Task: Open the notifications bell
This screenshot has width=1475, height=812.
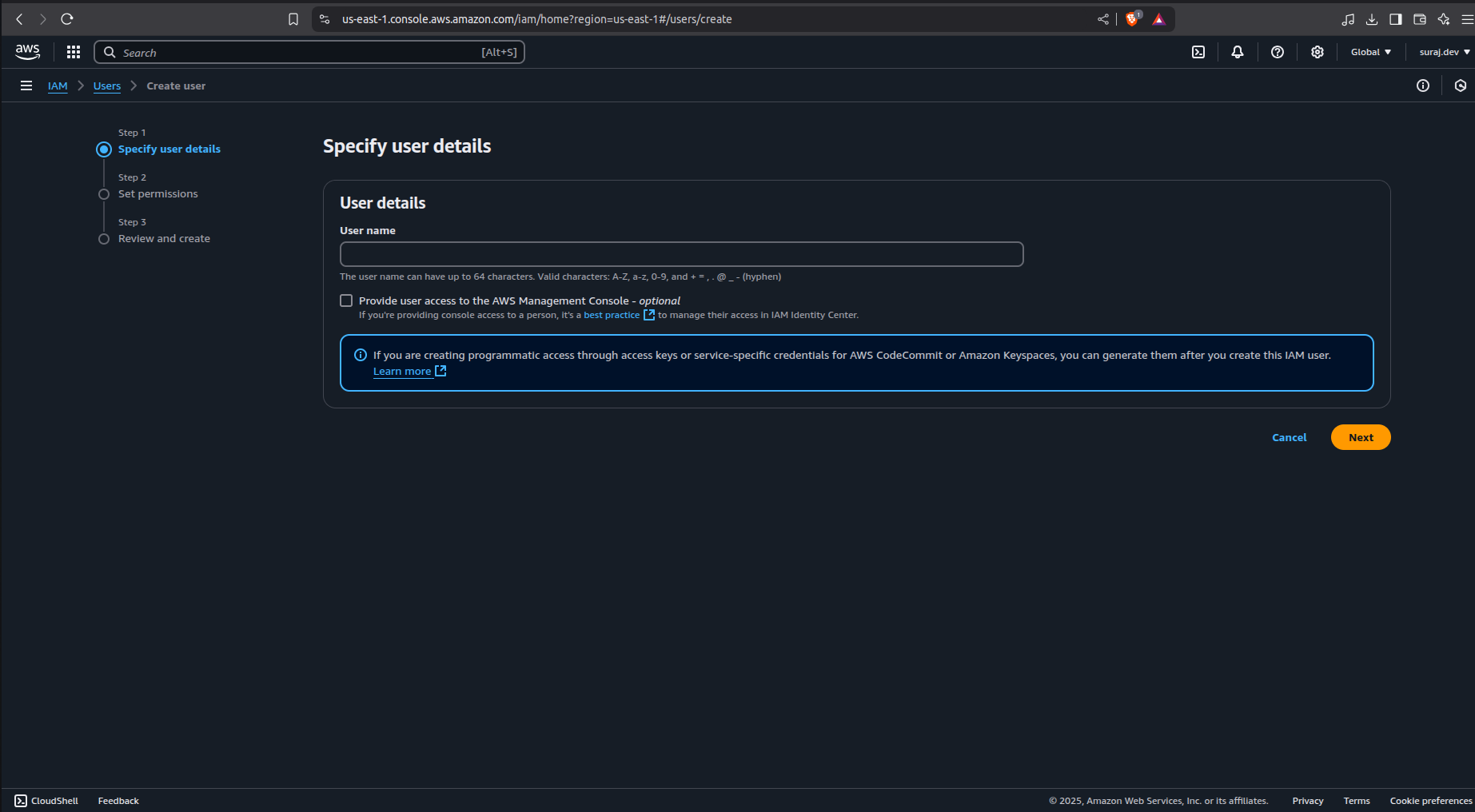Action: pos(1238,52)
